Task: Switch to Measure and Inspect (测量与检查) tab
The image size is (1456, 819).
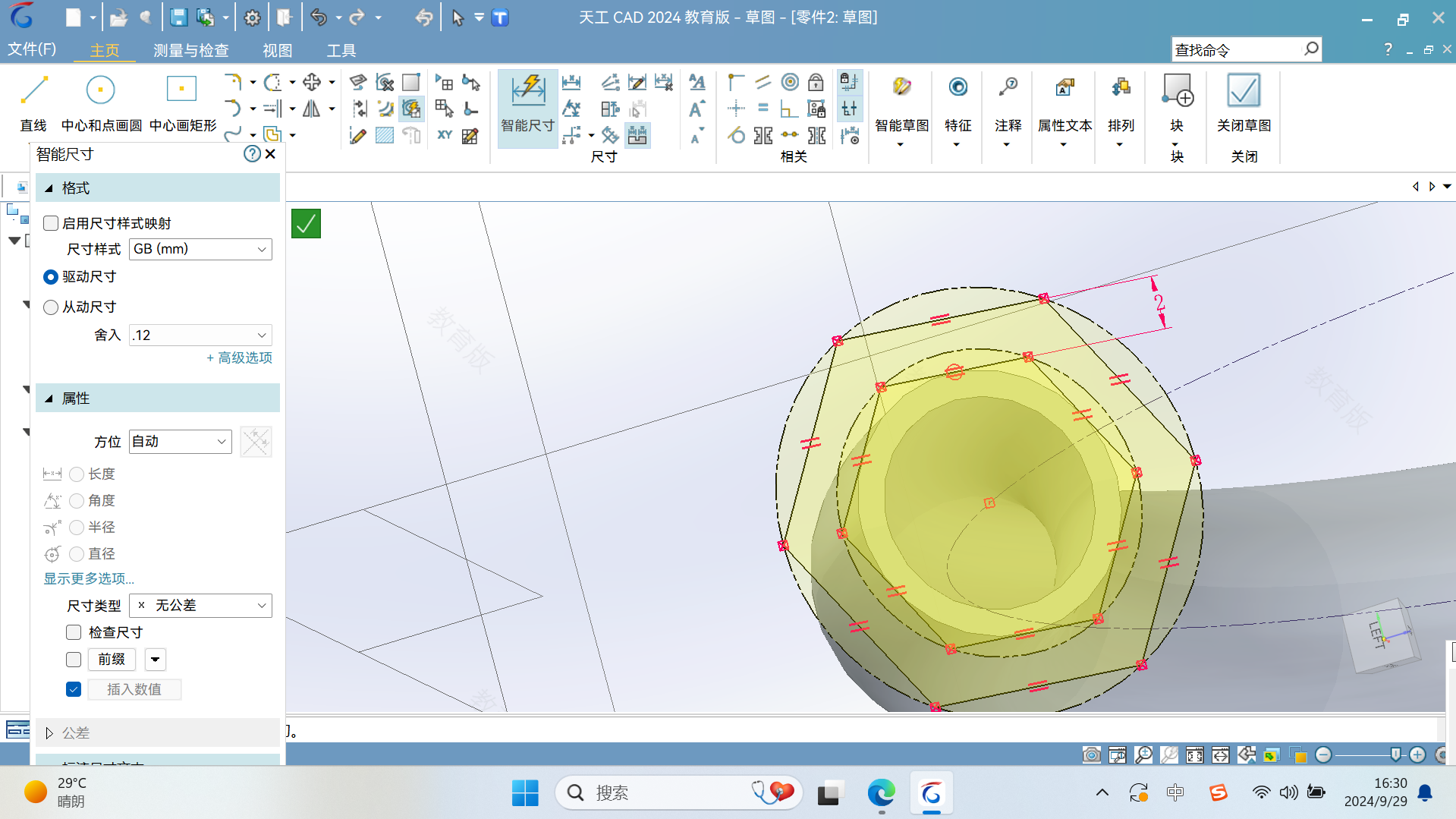Action: (191, 50)
